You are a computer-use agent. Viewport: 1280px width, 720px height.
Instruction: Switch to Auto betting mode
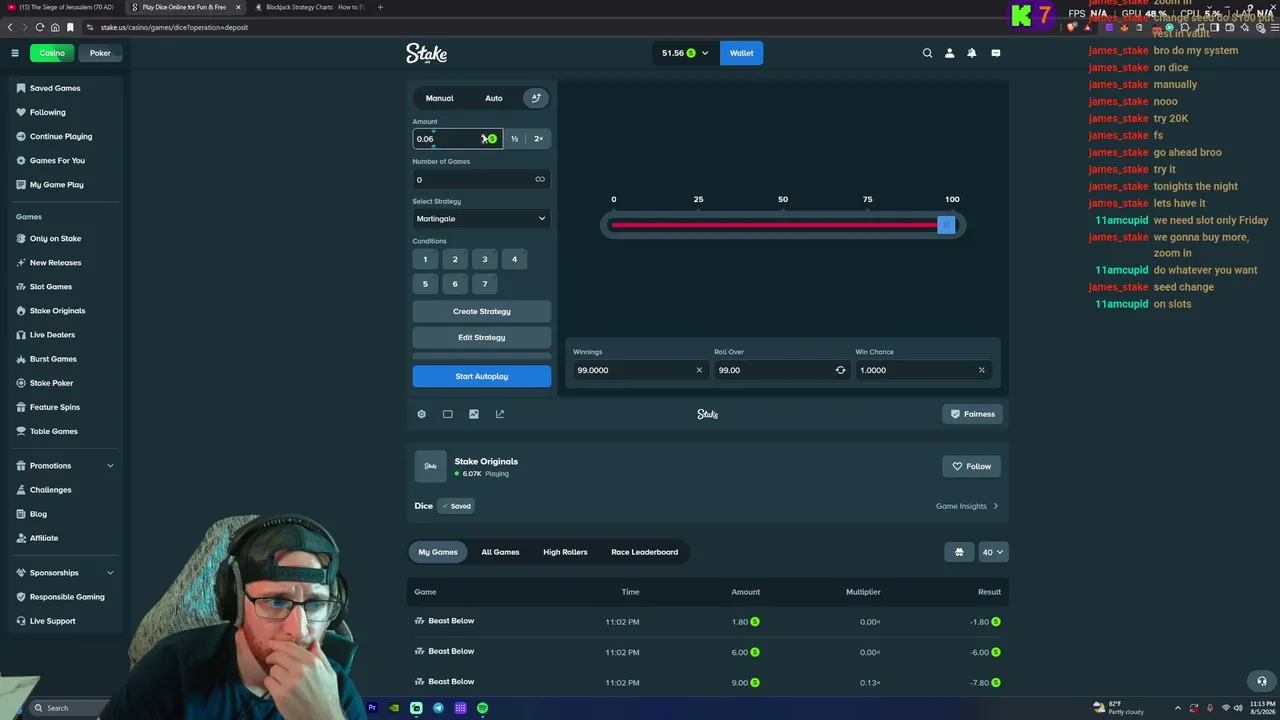pyautogui.click(x=494, y=98)
